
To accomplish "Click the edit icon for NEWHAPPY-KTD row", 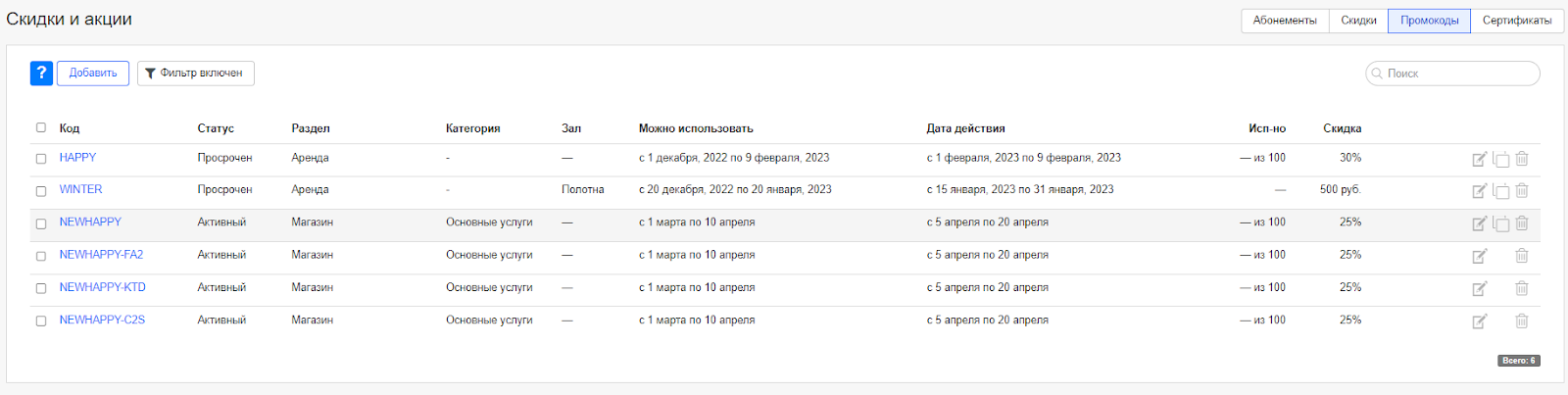I will 1479,288.
